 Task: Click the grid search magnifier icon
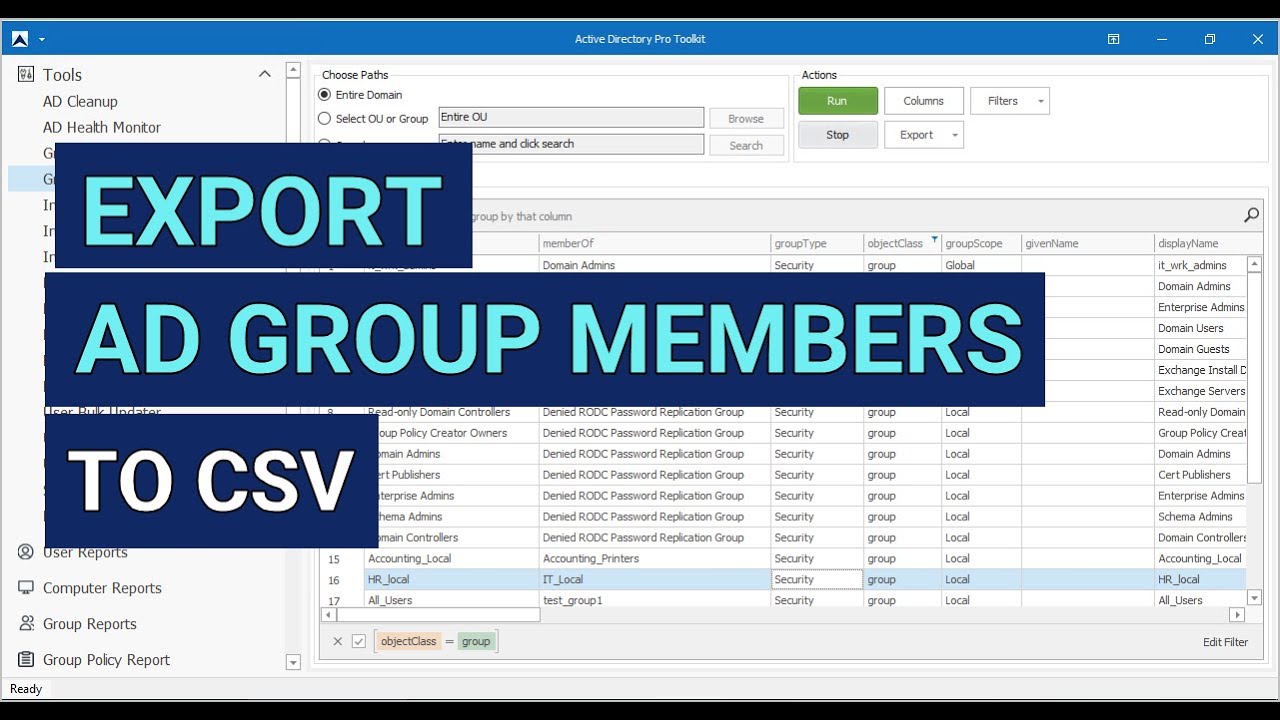click(x=1251, y=215)
